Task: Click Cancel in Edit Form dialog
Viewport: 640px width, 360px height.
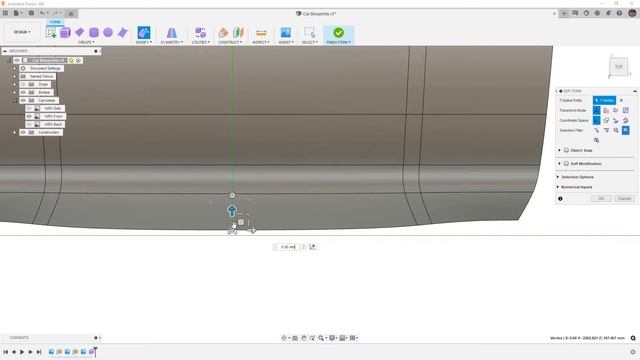Action: pos(624,198)
